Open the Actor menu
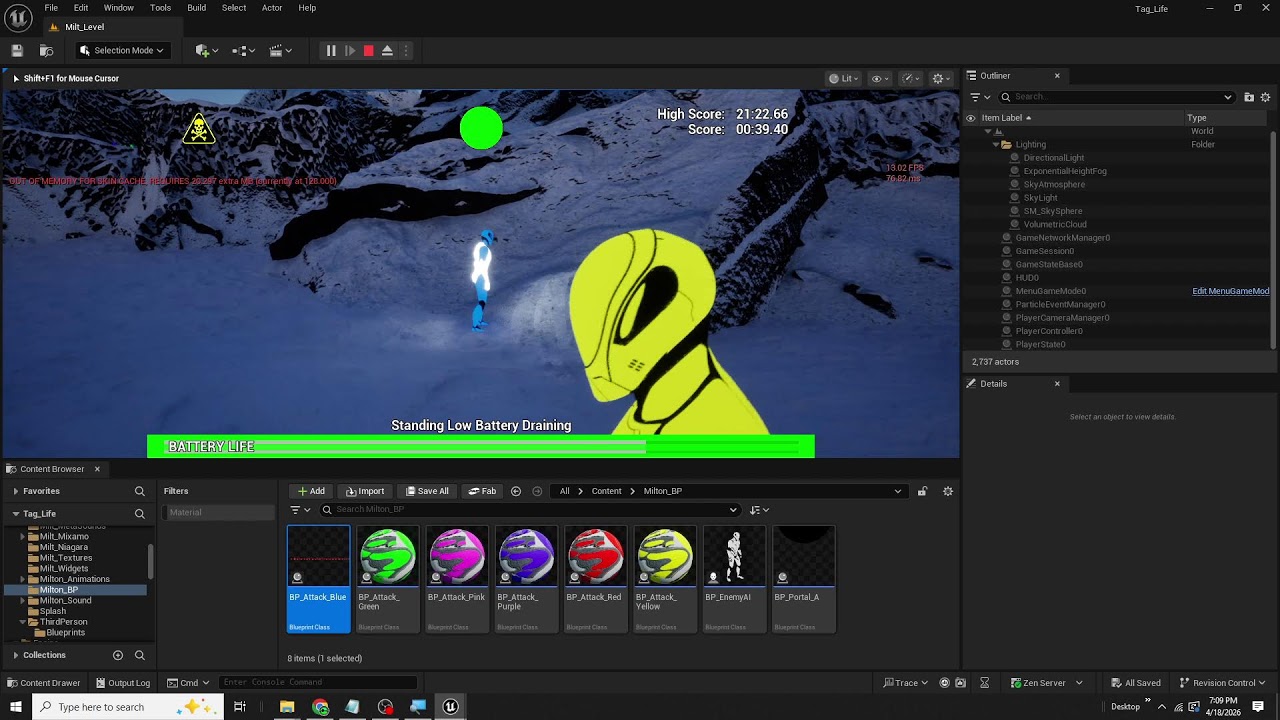Screen dimensions: 1280x720 pos(272,8)
